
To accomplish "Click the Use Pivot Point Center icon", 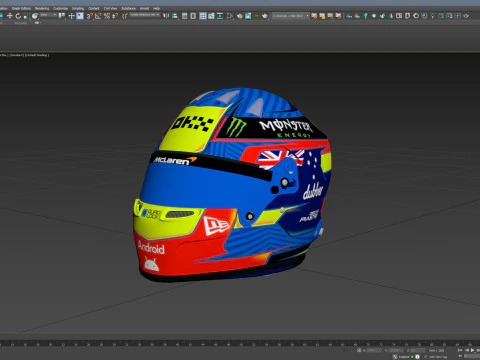I will [x=62, y=16].
